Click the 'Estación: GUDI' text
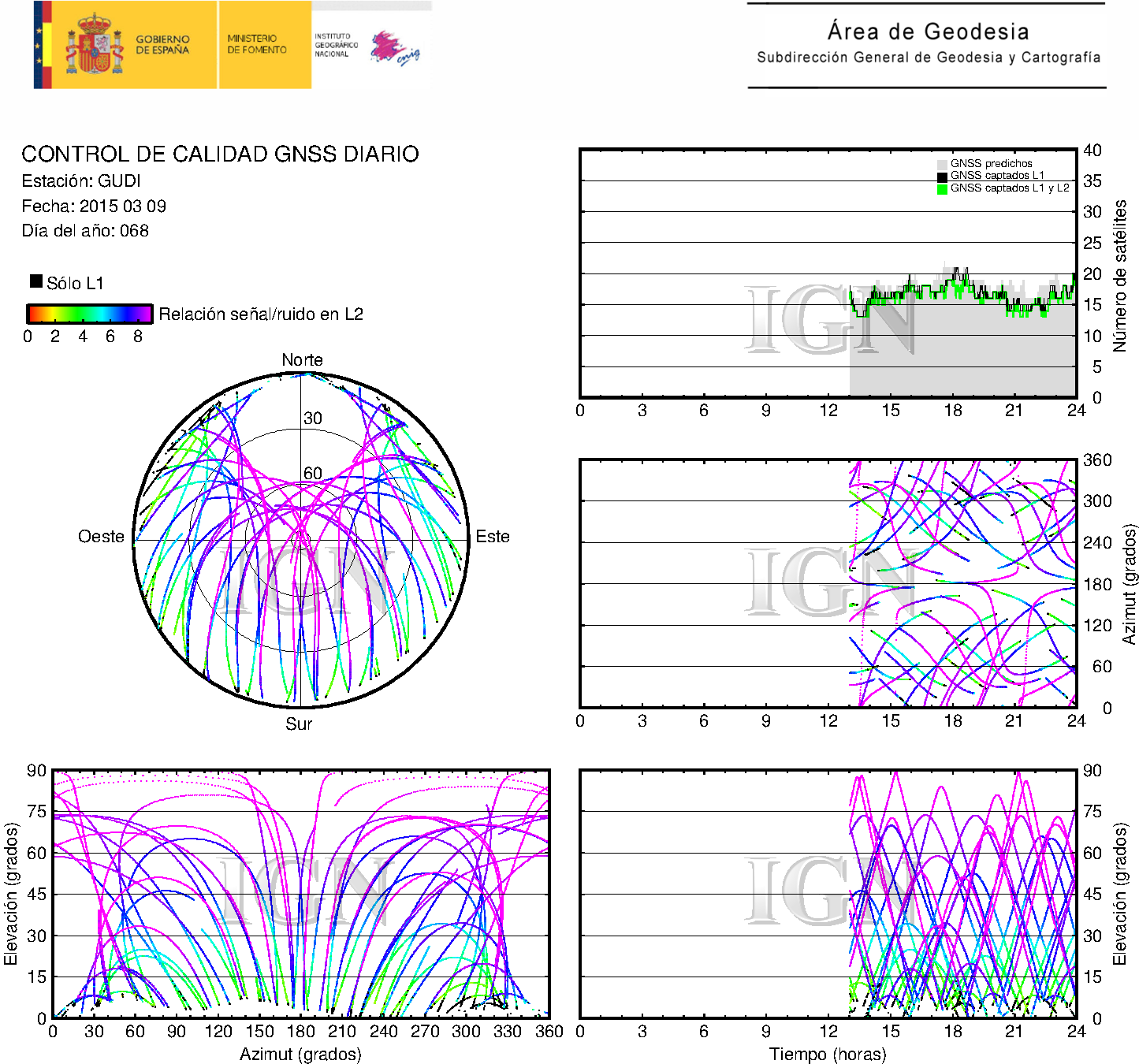The height and width of the screenshot is (1064, 1139). tap(81, 181)
